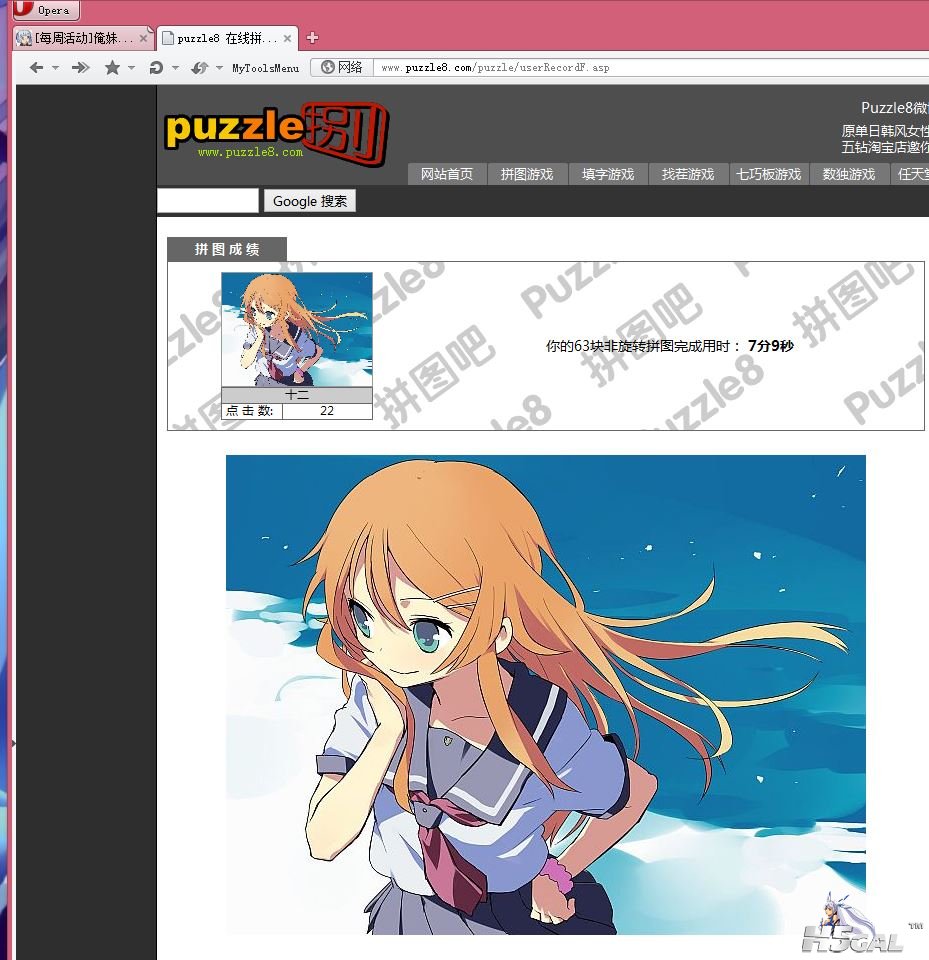Screen dimensions: 929x960
Task: Click the puzzle8 site logo
Action: (276, 133)
